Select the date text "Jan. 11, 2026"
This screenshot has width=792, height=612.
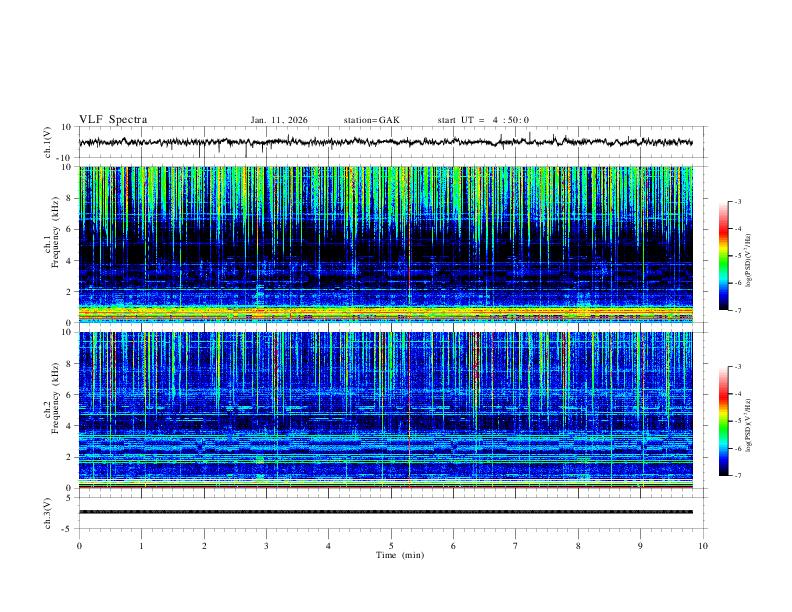[x=279, y=120]
